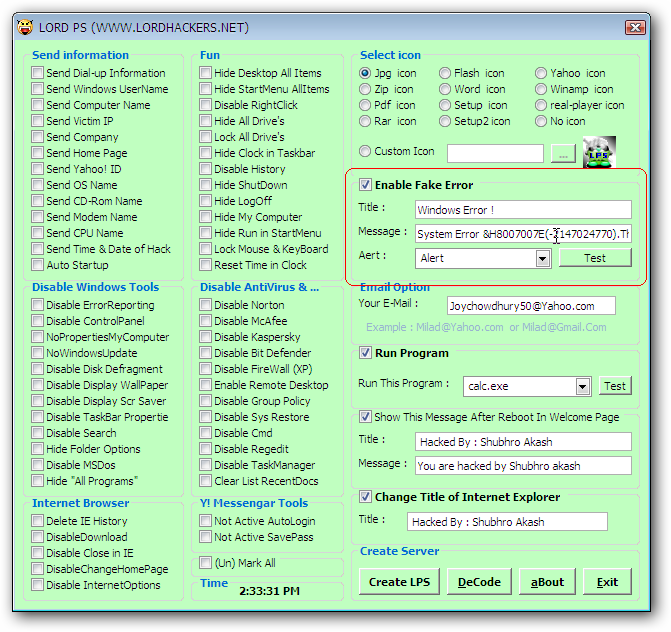671x632 pixels.
Task: Open the aBout button dialog
Action: coord(547,582)
